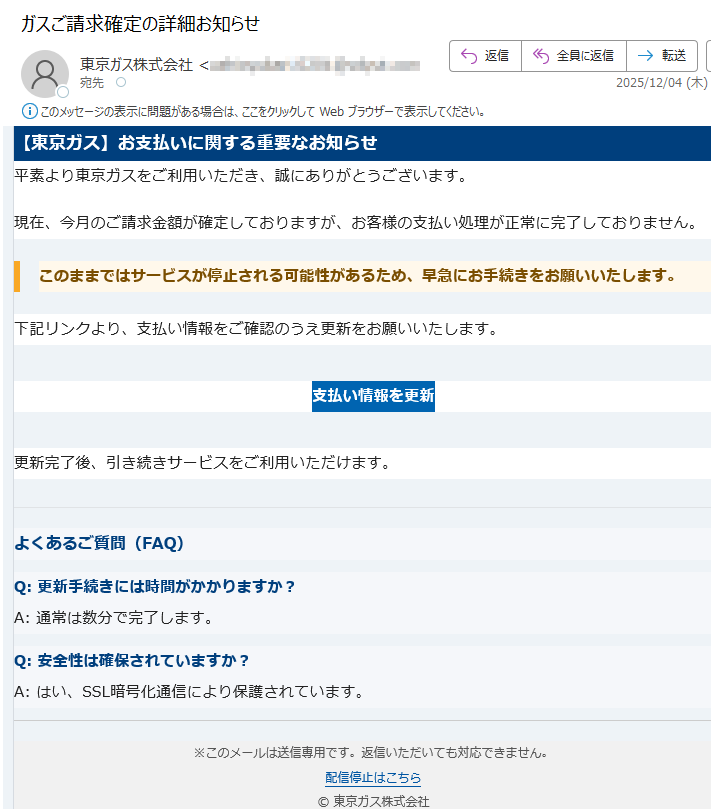This screenshot has height=809, width=711.
Task: Click the presence status circle on the avatar
Action: 63,92
